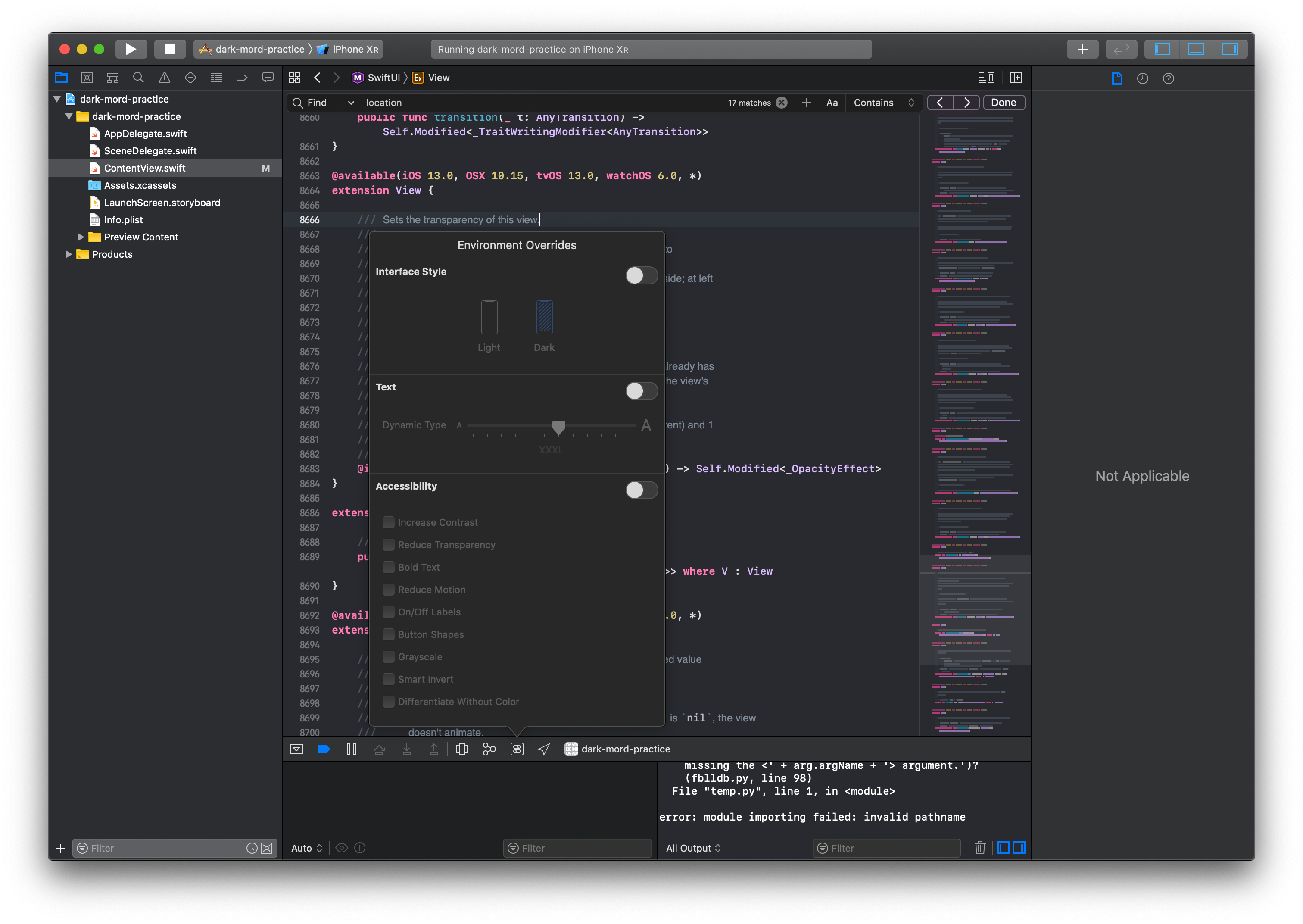
Task: Click the Debug View Hierarchy icon
Action: point(462,749)
